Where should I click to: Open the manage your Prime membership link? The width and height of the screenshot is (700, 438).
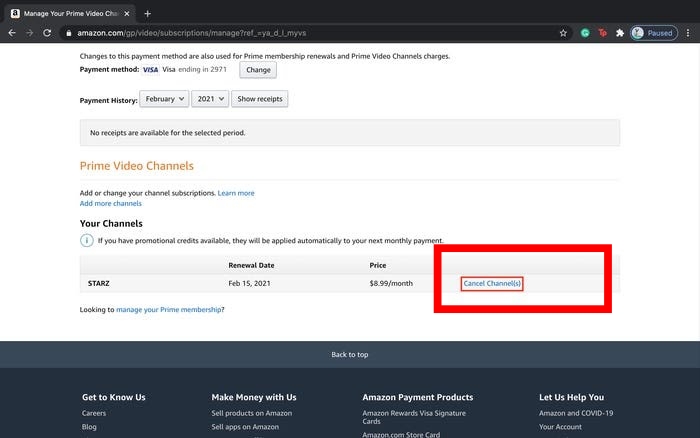169,309
